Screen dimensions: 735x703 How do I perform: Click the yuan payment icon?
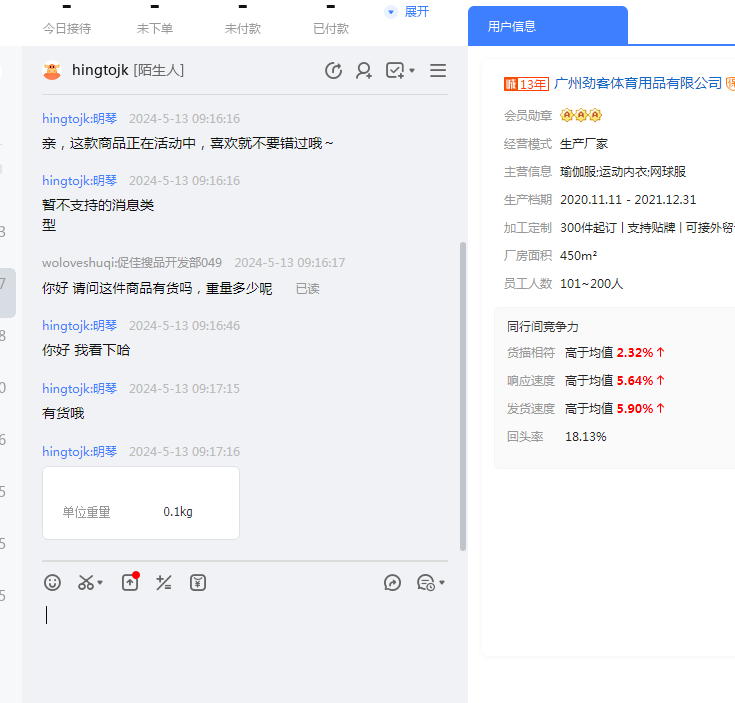198,582
